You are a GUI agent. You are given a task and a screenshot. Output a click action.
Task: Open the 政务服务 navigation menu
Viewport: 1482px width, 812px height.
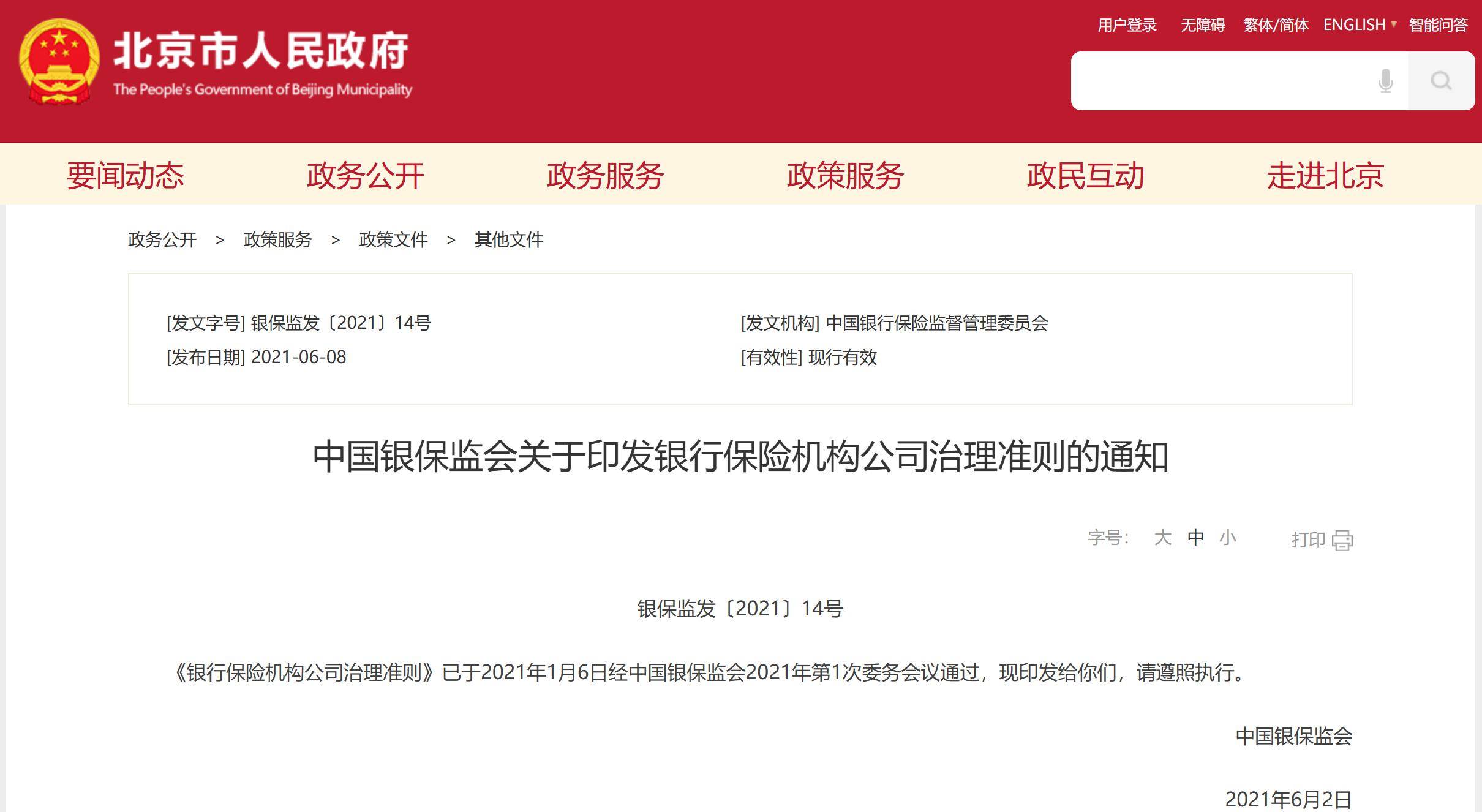[x=606, y=176]
